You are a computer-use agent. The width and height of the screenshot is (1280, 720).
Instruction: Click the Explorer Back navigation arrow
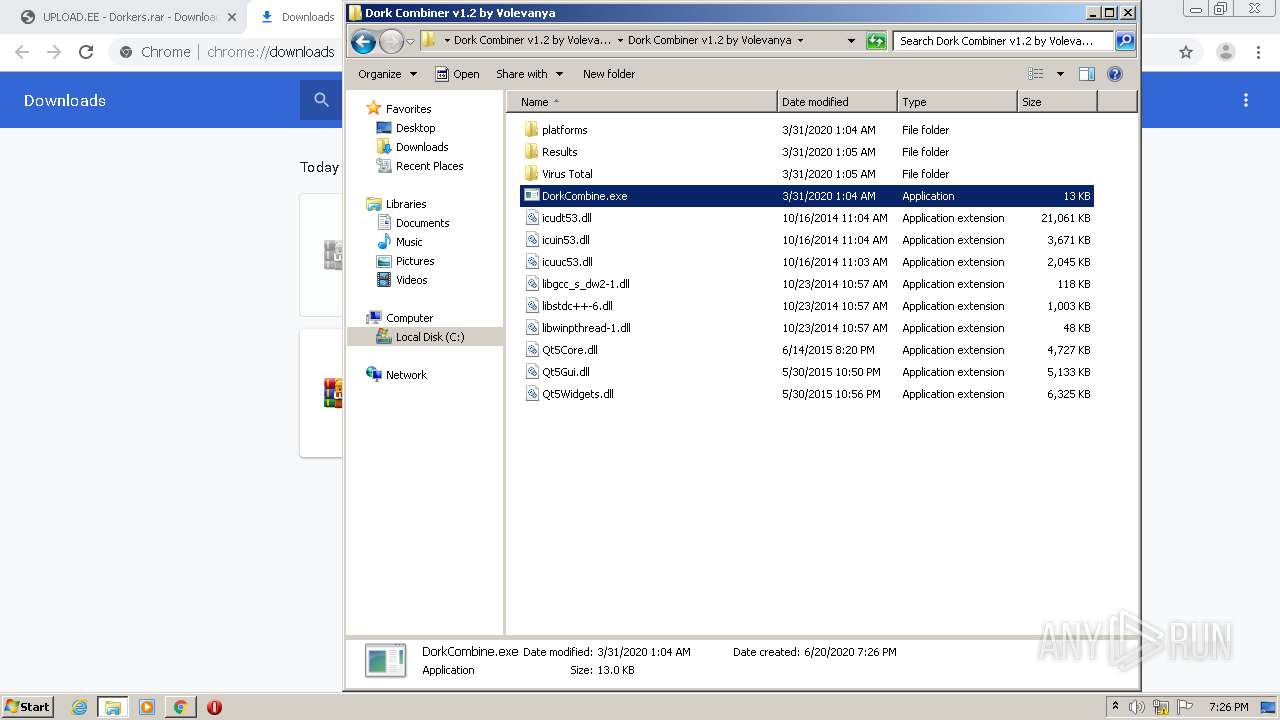(363, 41)
